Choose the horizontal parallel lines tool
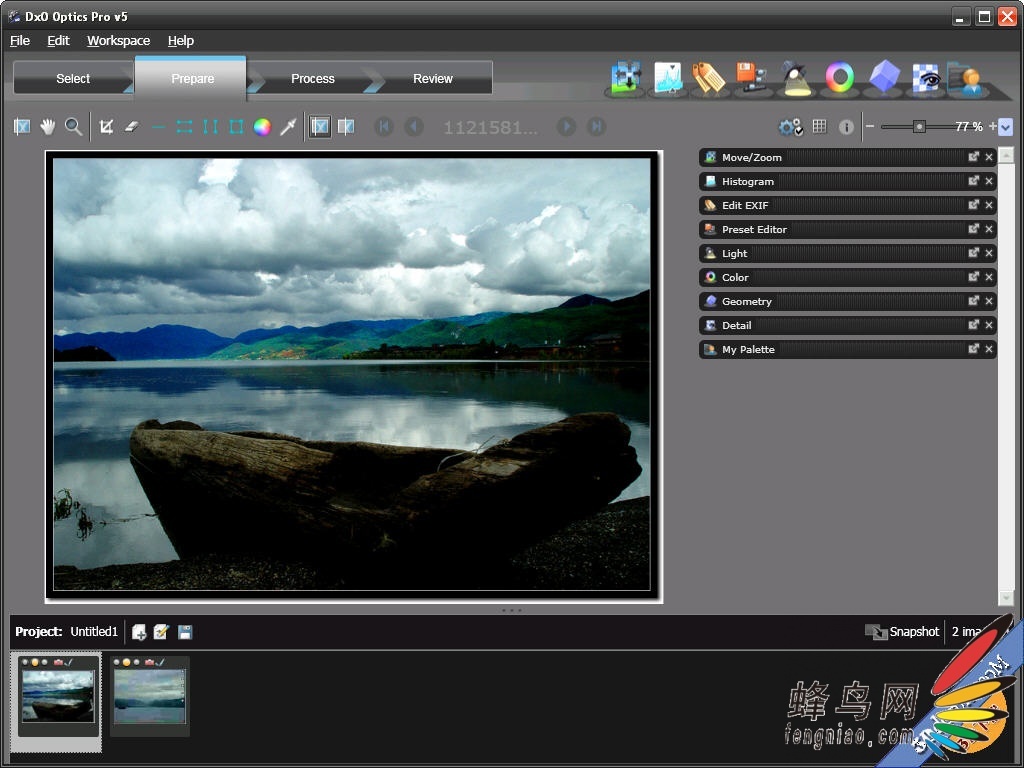Viewport: 1024px width, 768px height. 184,127
